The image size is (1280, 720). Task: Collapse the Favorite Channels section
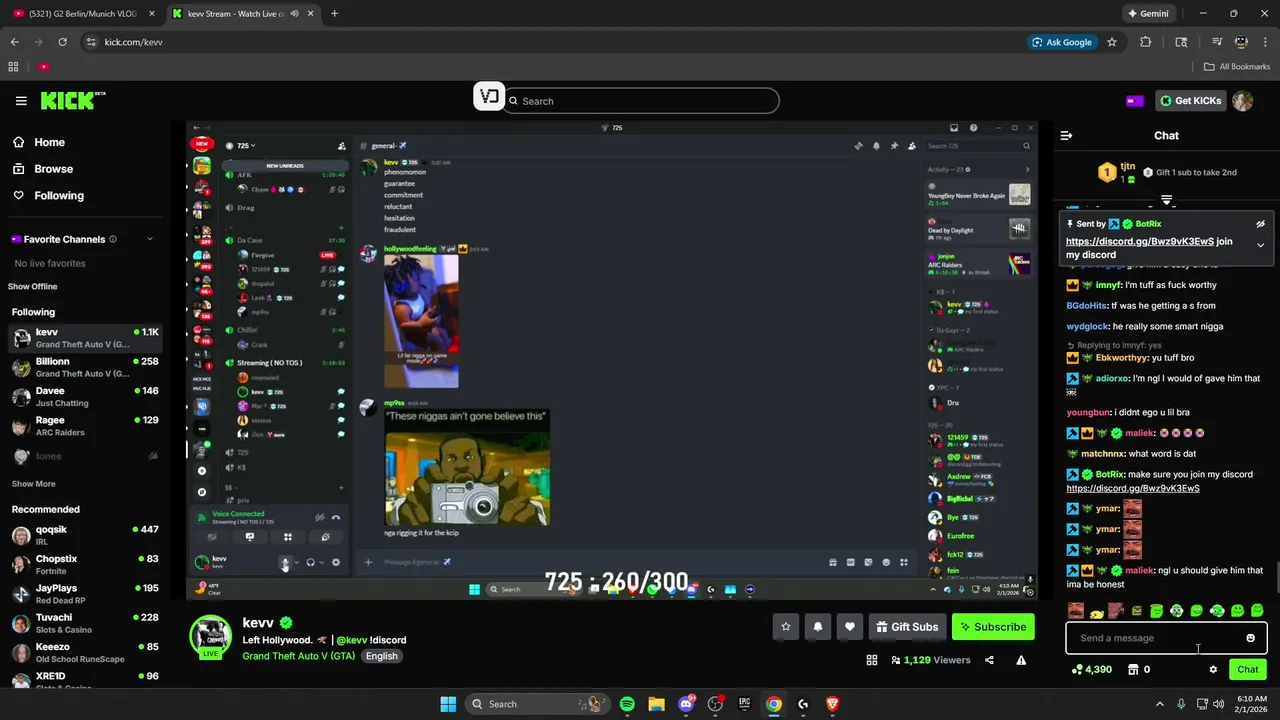(150, 239)
